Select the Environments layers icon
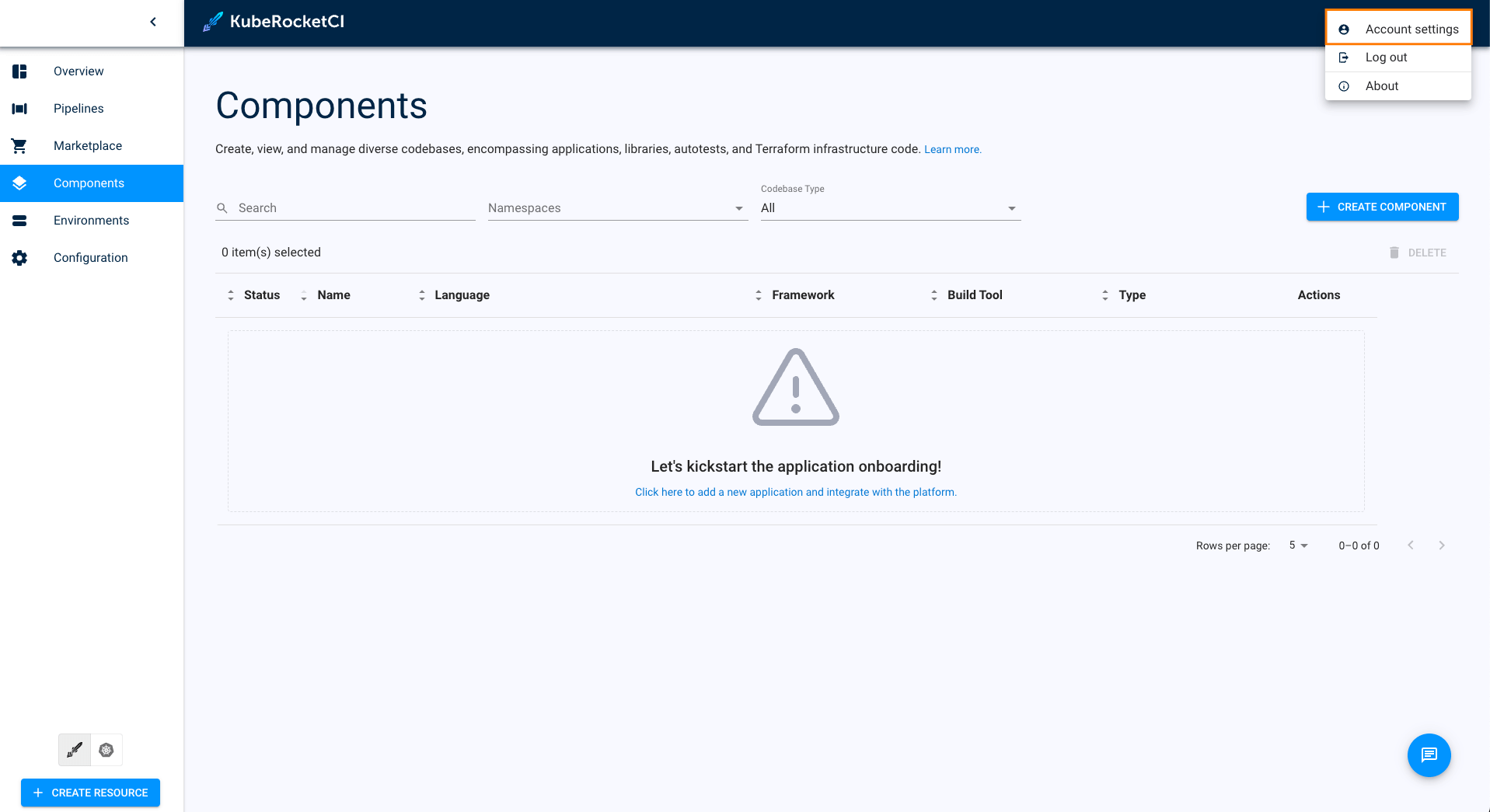The height and width of the screenshot is (812, 1490). coord(19,220)
